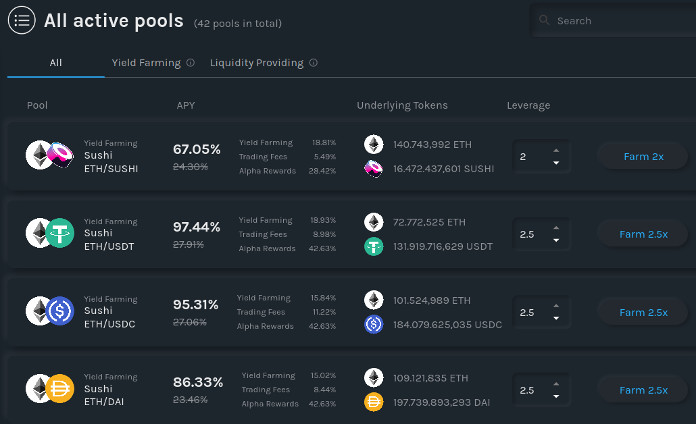This screenshot has width=696, height=424.
Task: Click the strikethrough 24.30% APY value
Action: [190, 166]
